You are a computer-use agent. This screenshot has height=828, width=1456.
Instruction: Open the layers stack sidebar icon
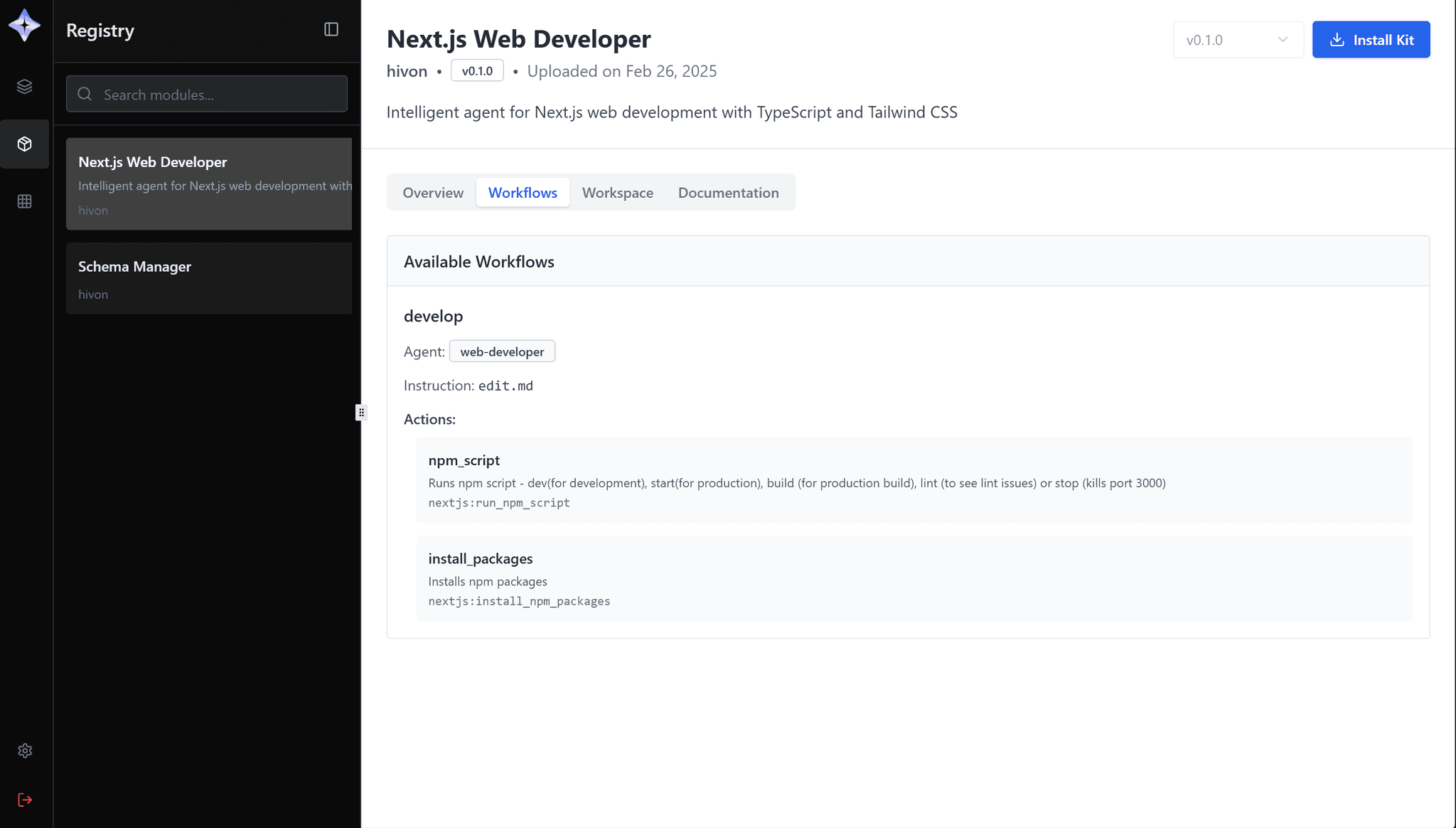tap(25, 87)
